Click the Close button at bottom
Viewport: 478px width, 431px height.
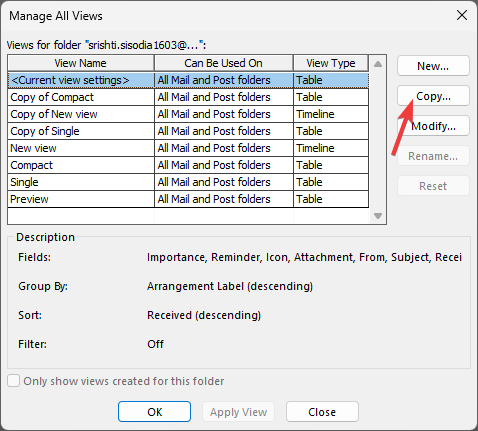pos(322,412)
